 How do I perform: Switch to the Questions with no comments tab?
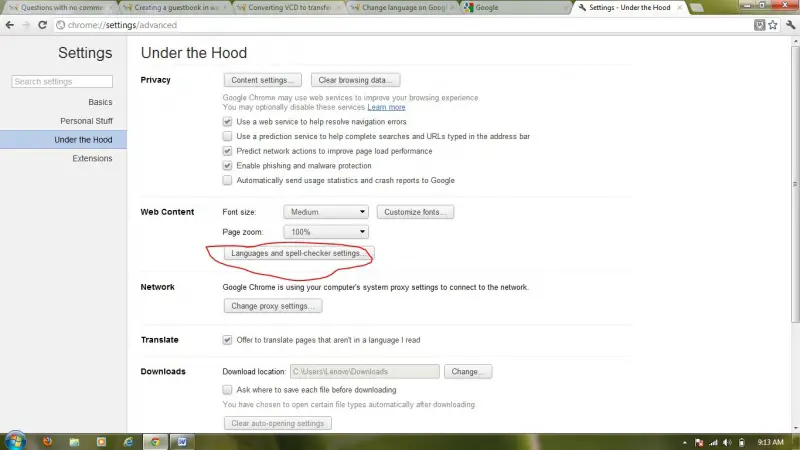[60, 8]
